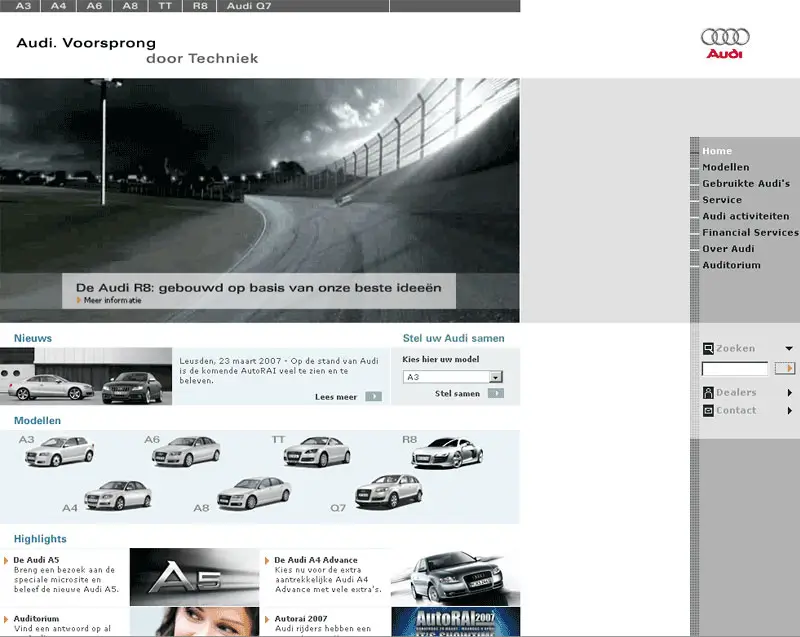Open Financial Services in side navigation
This screenshot has height=637, width=800.
(x=750, y=233)
